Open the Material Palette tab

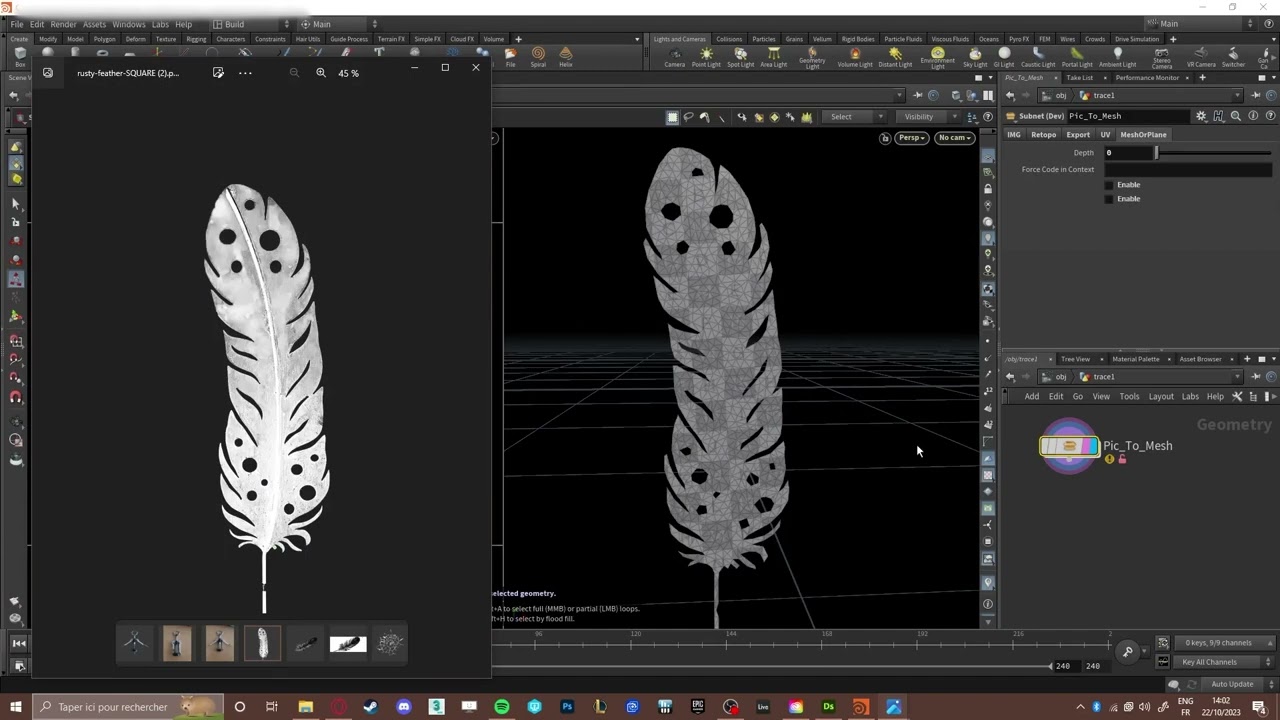coord(1135,359)
